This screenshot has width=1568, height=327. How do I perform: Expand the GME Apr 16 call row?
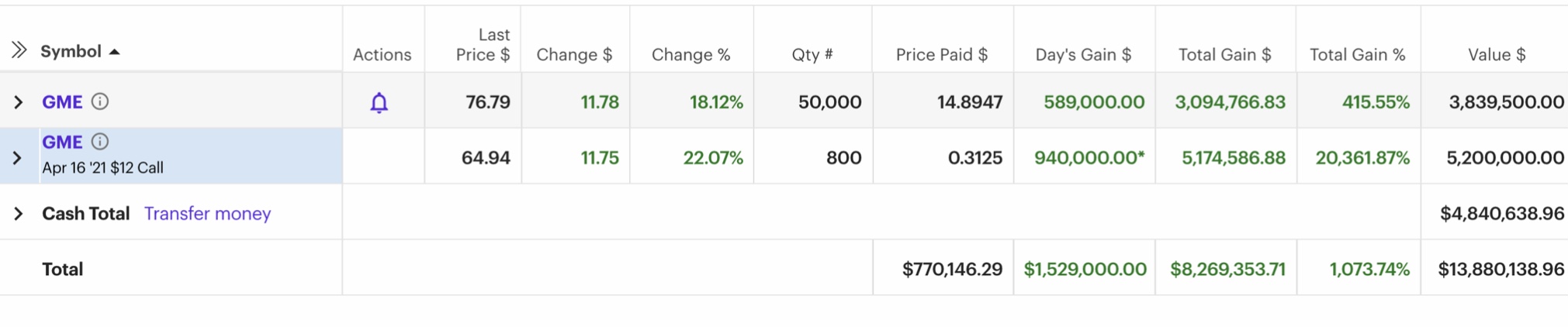[x=19, y=158]
